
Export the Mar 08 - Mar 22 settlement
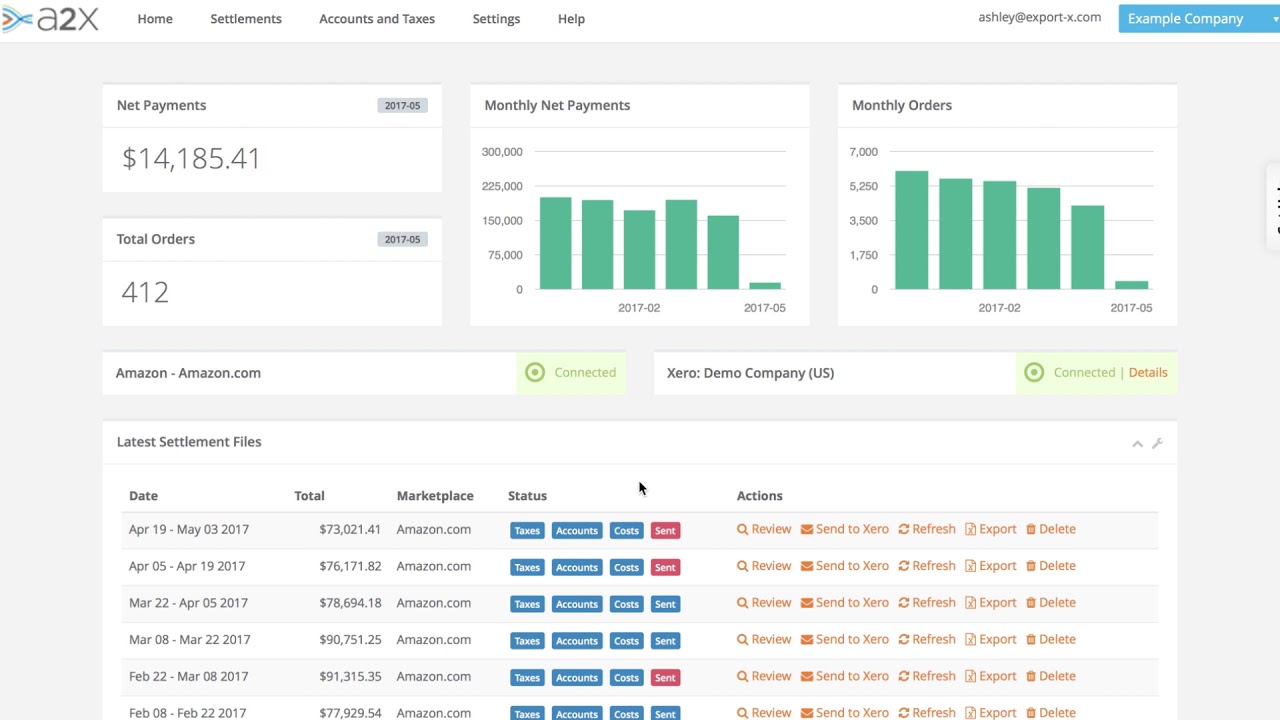[990, 639]
